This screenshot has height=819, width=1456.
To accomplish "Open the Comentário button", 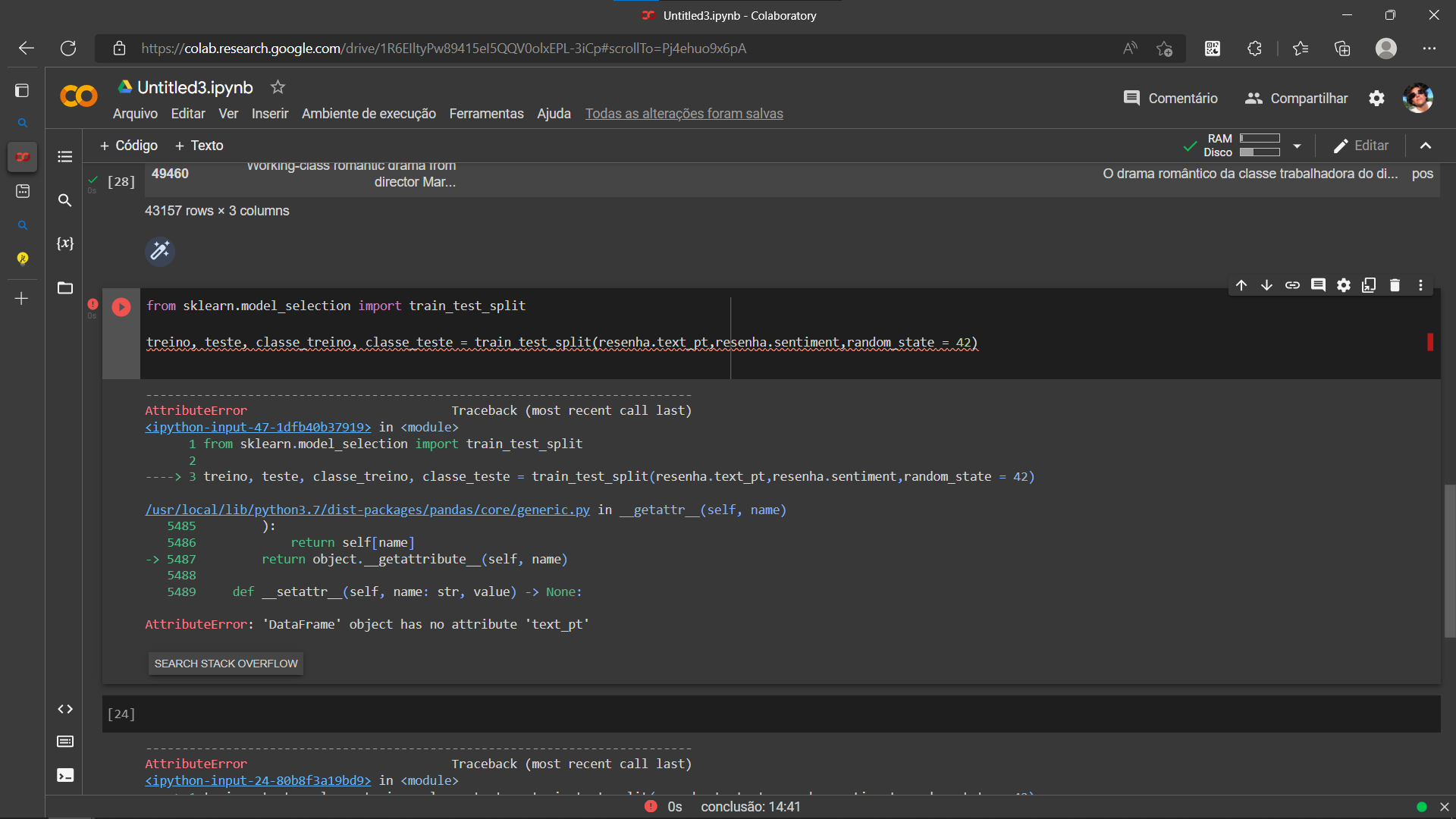I will coord(1170,99).
